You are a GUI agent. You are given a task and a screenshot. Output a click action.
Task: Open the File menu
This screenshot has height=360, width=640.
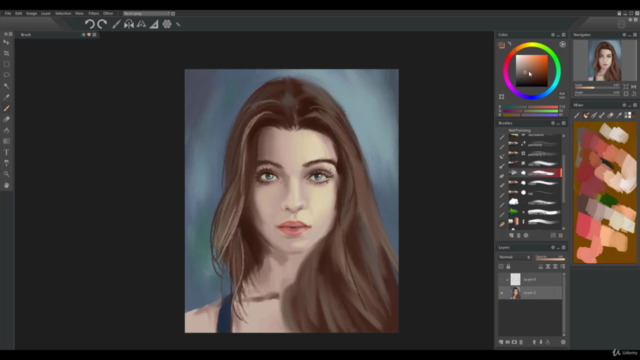coord(8,13)
